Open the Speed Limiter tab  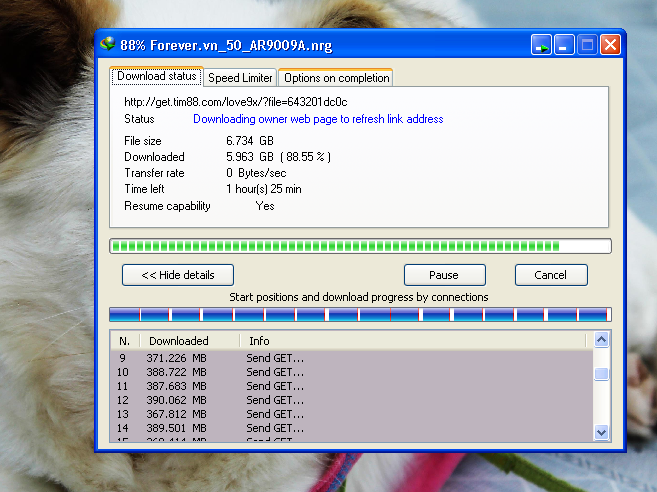click(x=240, y=78)
